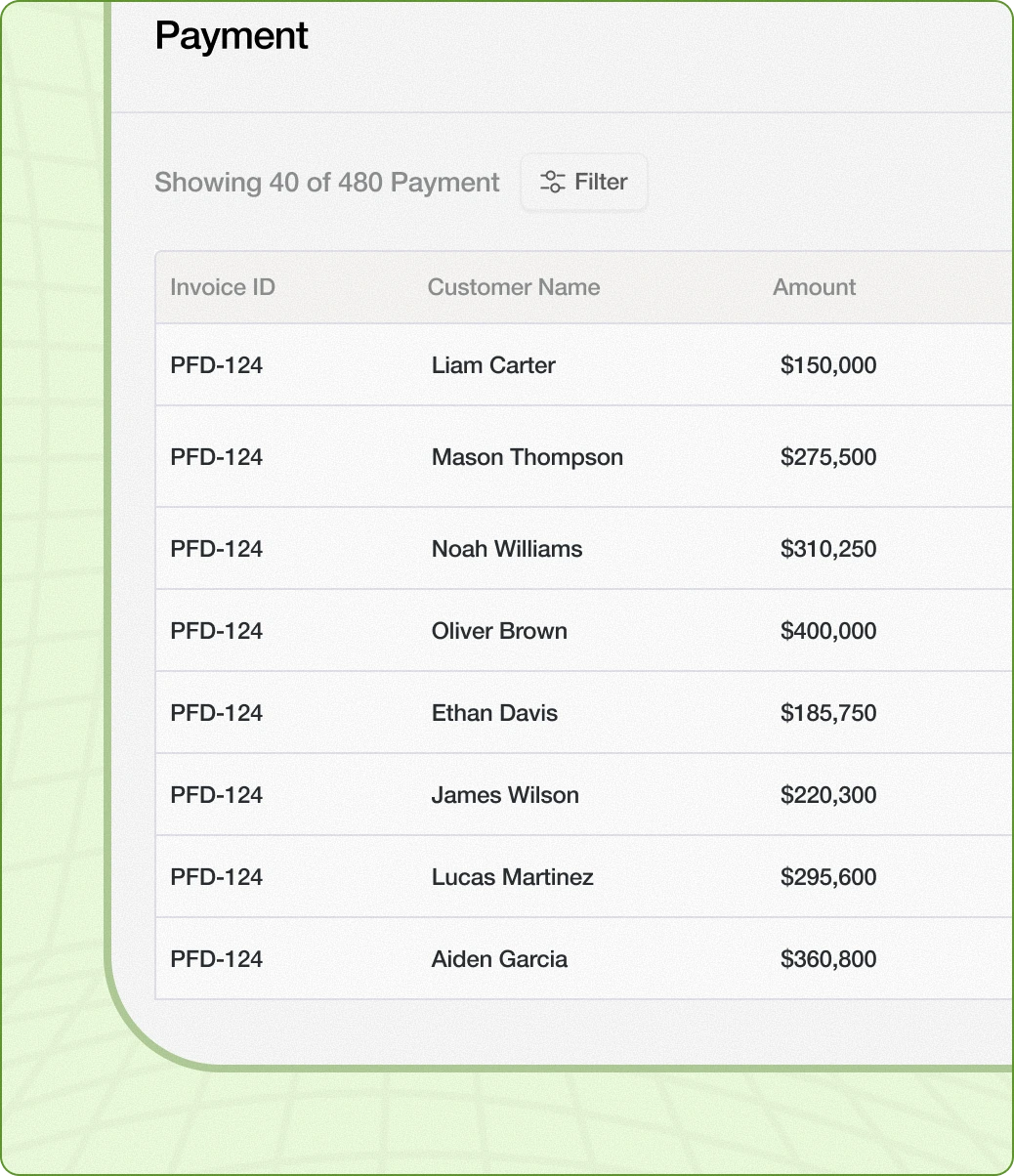1014x1176 pixels.
Task: Click Noah Williams customer name
Action: pos(506,549)
